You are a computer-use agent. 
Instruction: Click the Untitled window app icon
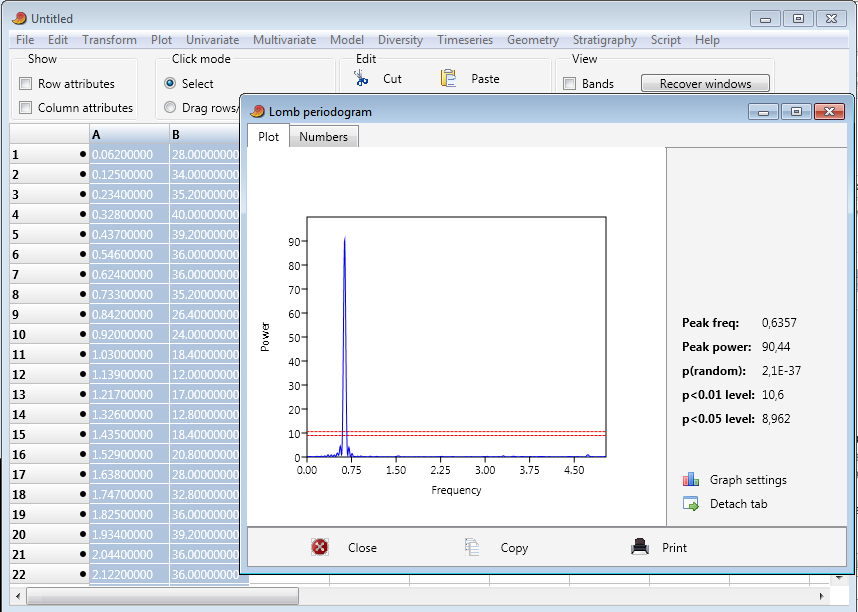19,19
